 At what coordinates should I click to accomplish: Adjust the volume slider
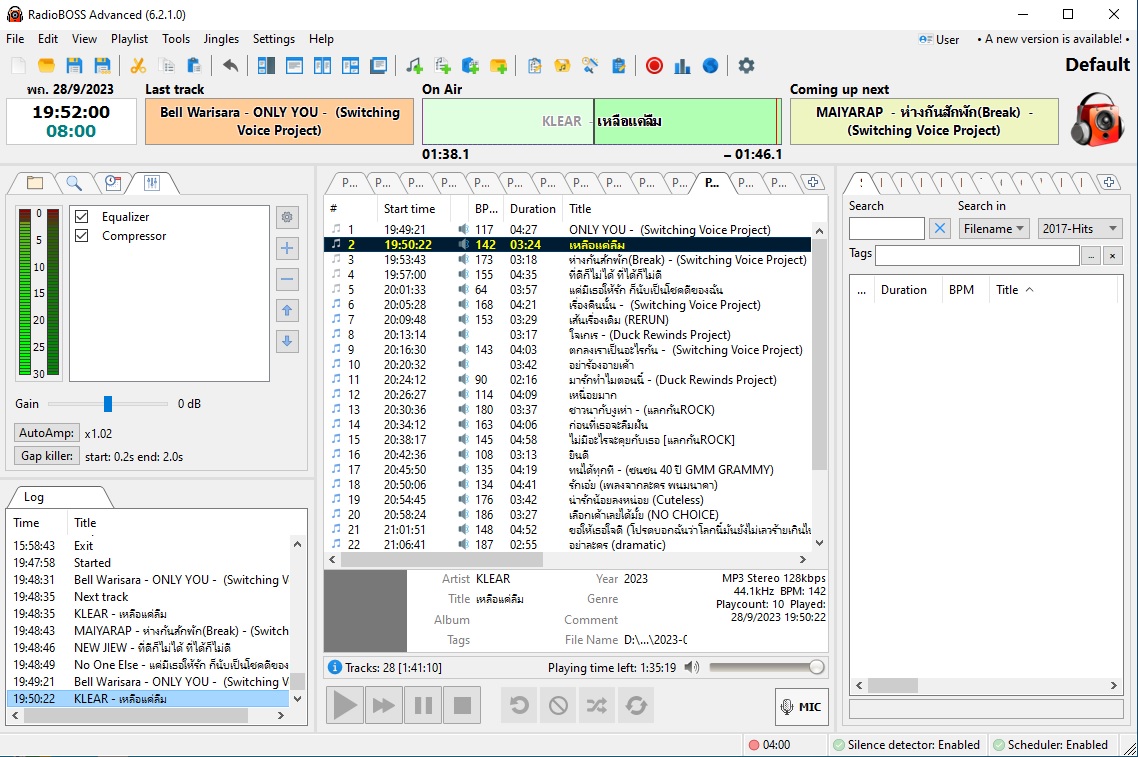coord(766,667)
